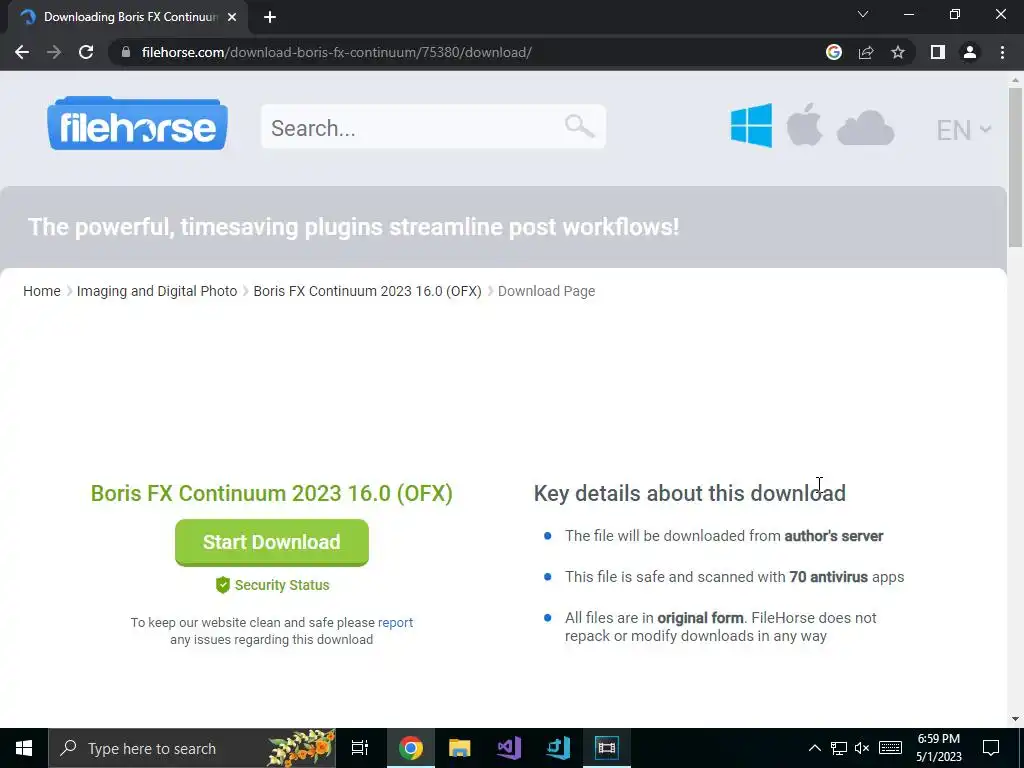Viewport: 1024px width, 768px height.
Task: Open the clock showing 6:59 PM
Action: (x=938, y=748)
